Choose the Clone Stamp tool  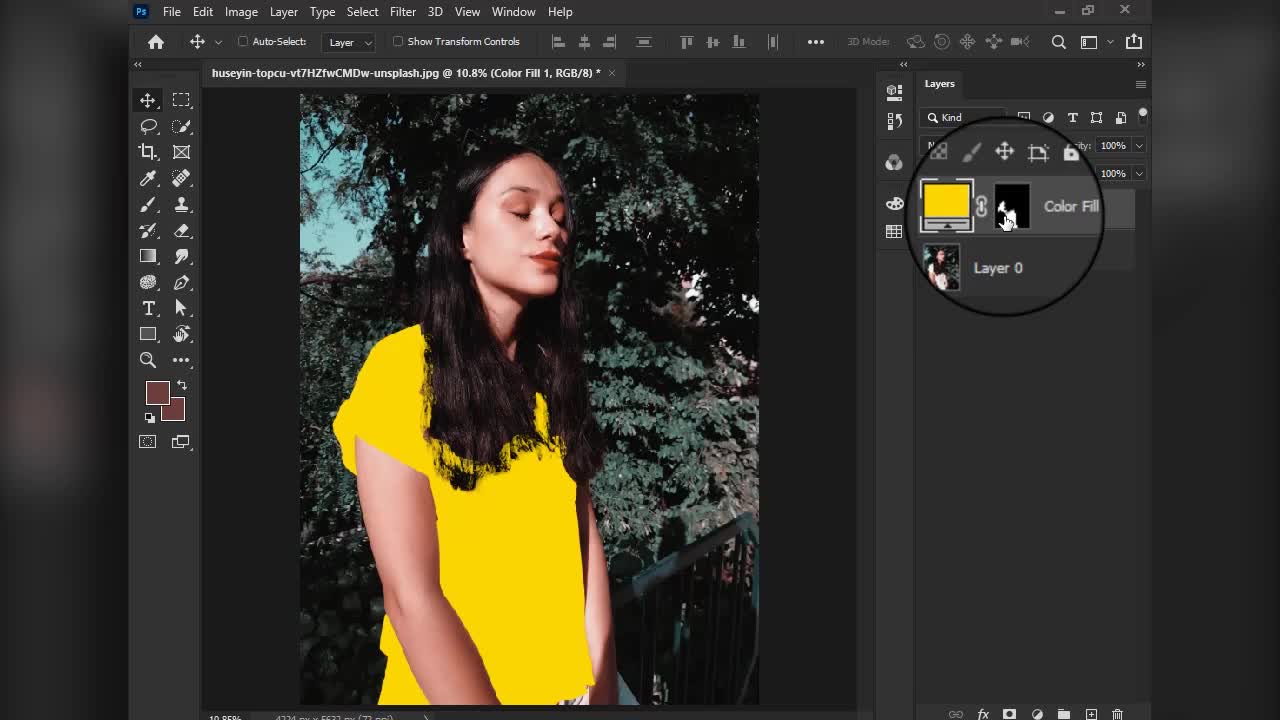pyautogui.click(x=181, y=204)
